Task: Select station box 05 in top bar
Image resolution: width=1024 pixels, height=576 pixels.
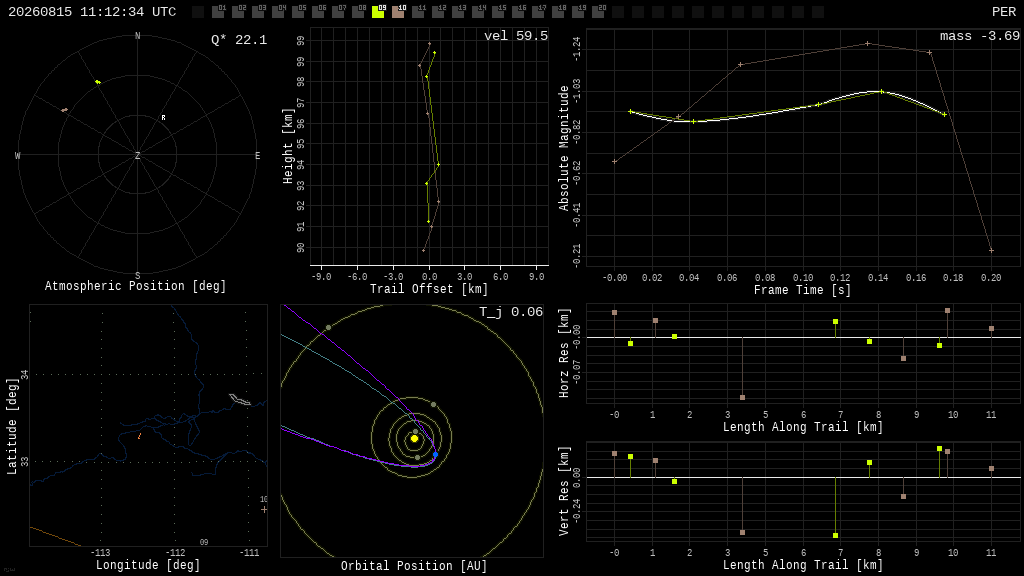Action: 298,12
